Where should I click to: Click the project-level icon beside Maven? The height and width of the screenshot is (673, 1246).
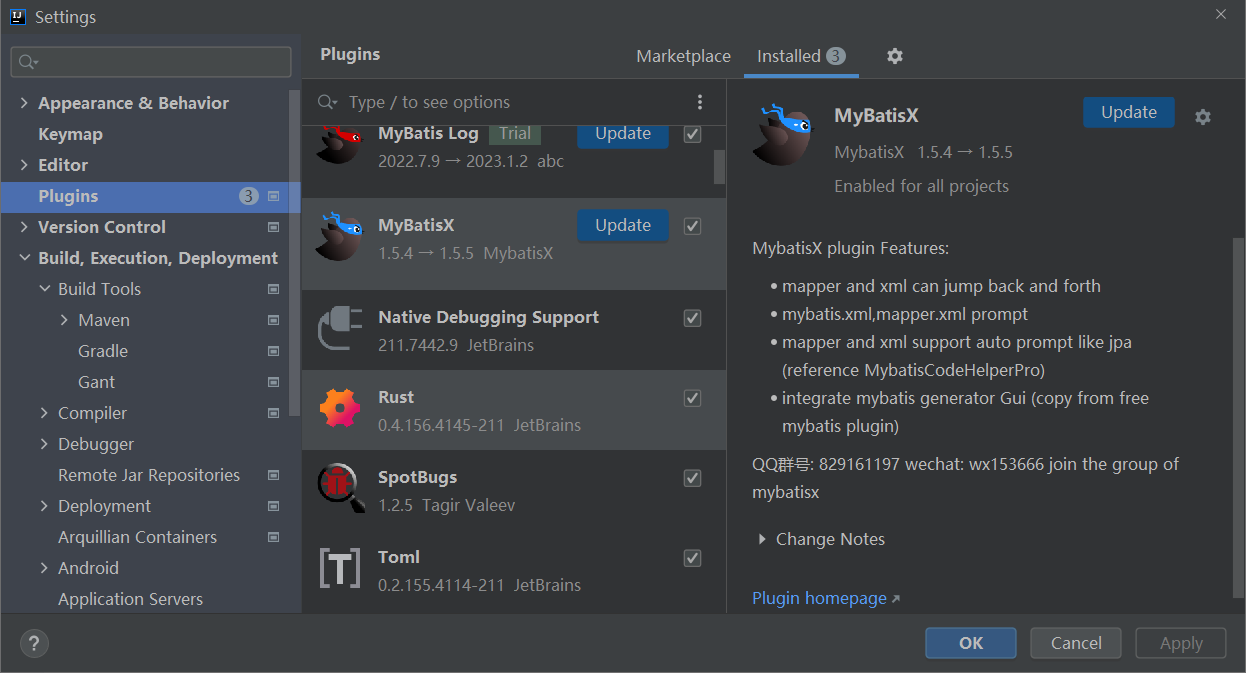(x=273, y=320)
